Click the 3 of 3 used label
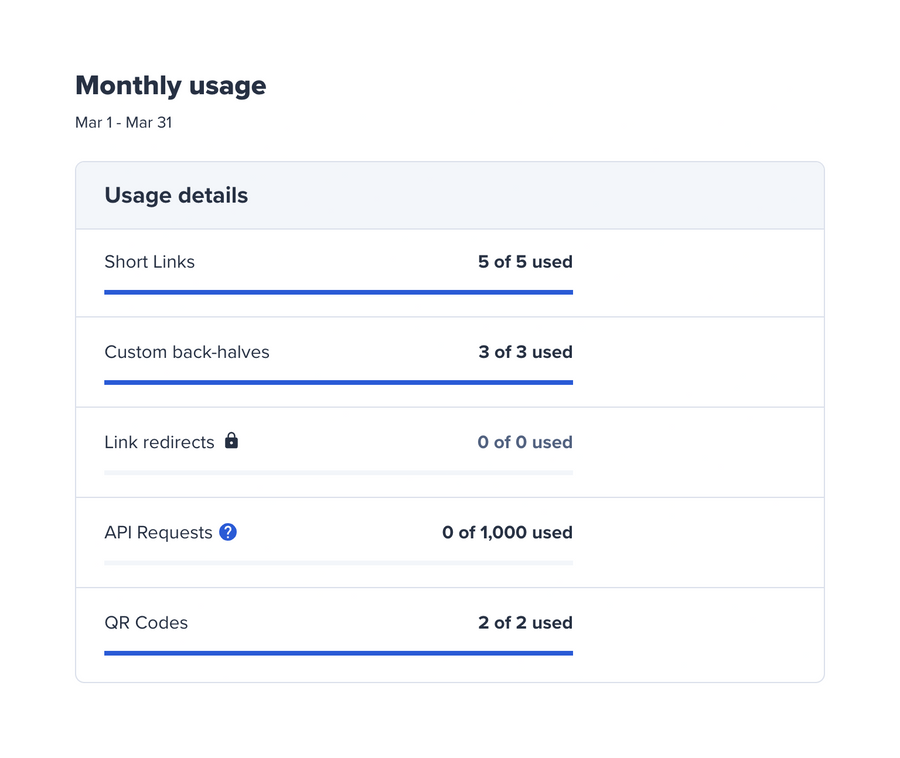The image size is (900, 758). click(524, 352)
